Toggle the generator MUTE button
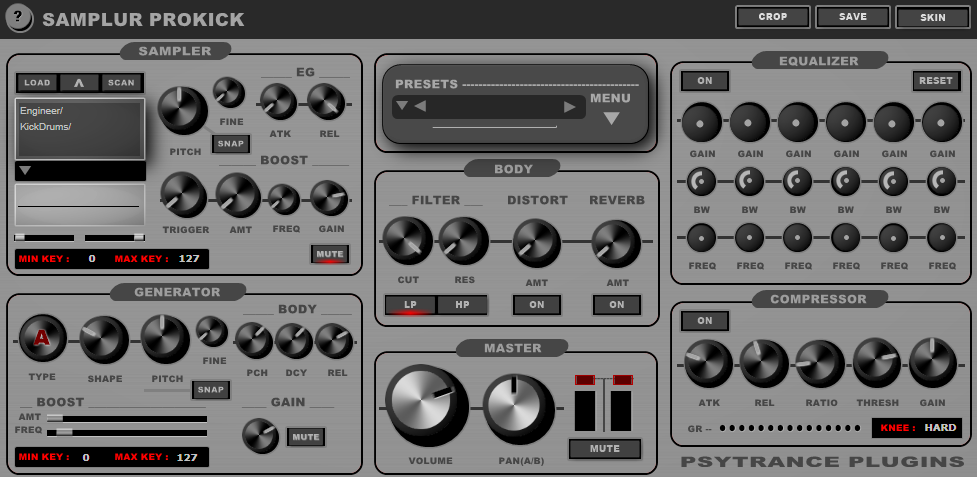The image size is (977, 477). point(306,437)
